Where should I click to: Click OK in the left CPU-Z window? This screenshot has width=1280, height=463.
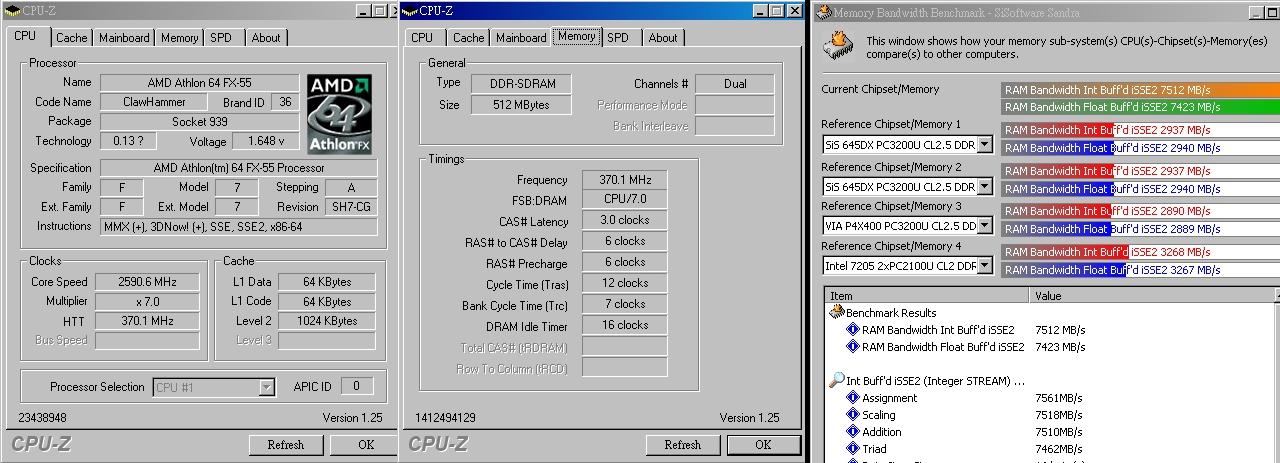click(x=366, y=445)
